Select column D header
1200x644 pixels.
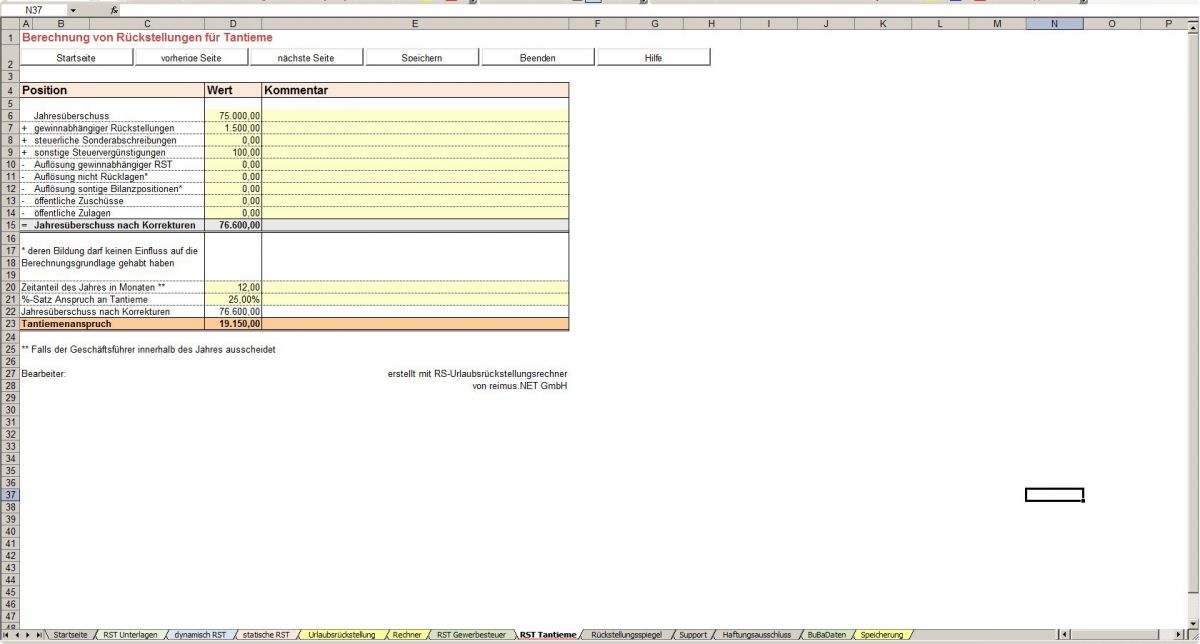(233, 23)
